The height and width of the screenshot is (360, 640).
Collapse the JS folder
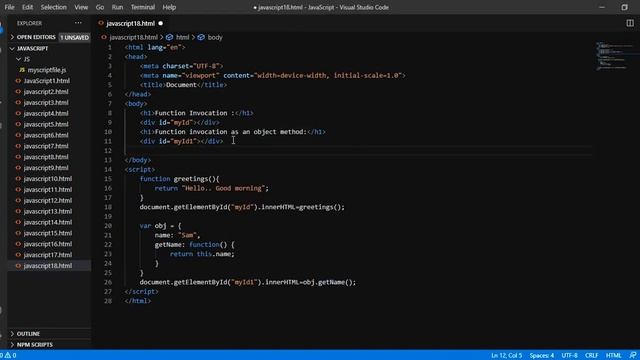pos(27,59)
